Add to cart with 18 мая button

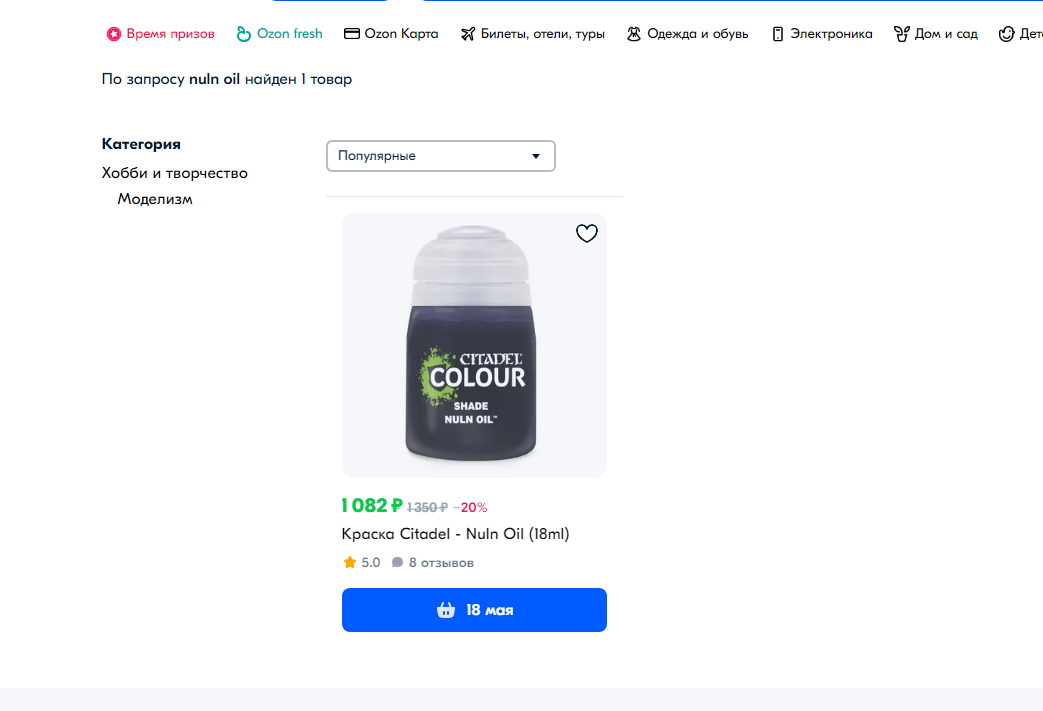[474, 610]
